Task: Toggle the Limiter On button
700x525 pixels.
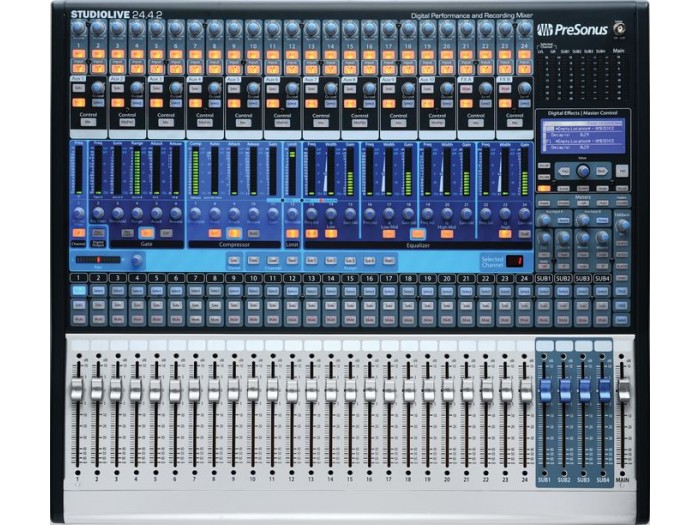Action: (292, 233)
